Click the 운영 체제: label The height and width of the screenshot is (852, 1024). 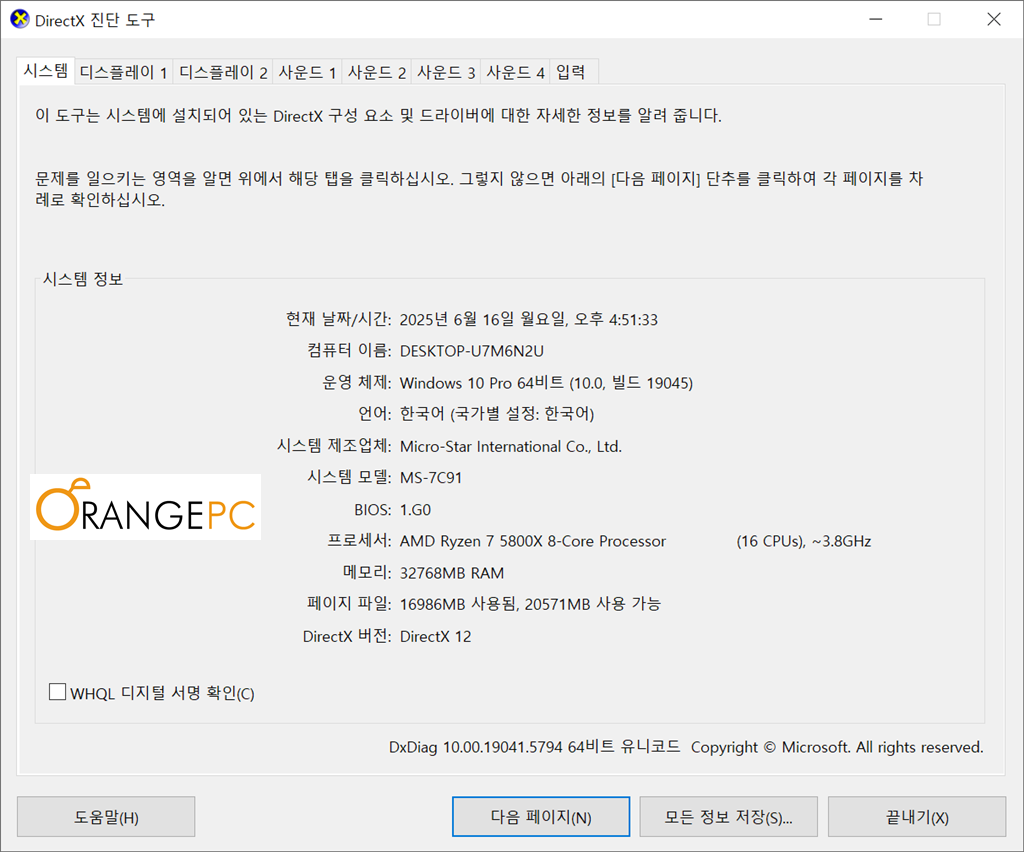coord(357,383)
